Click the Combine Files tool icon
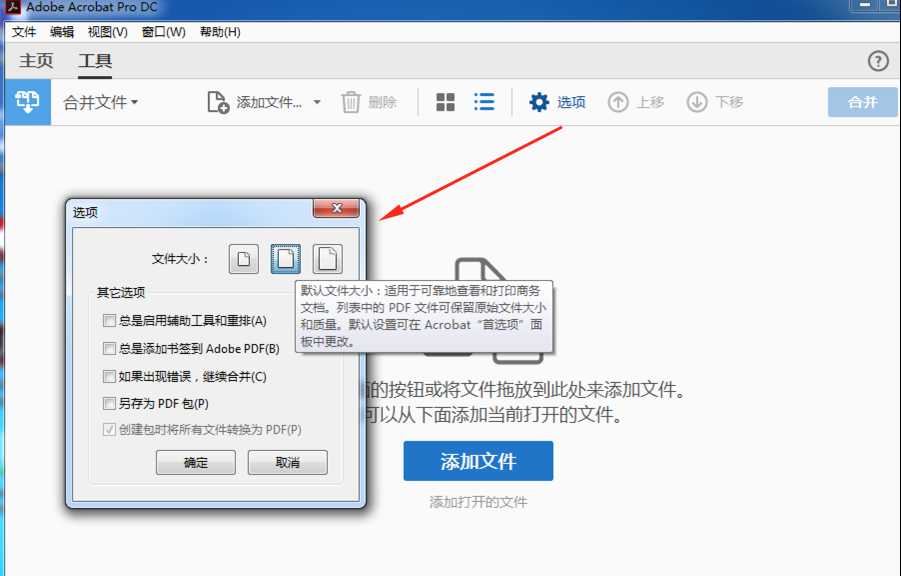Screen dimensions: 901x576 point(28,102)
